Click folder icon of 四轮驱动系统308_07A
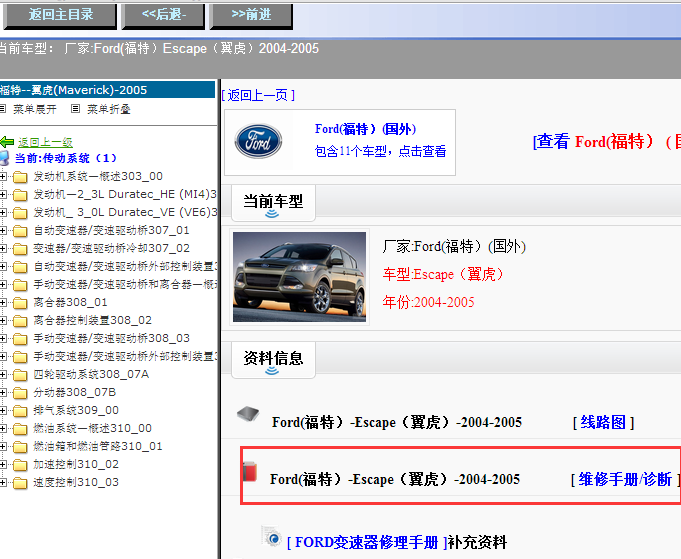 20,375
